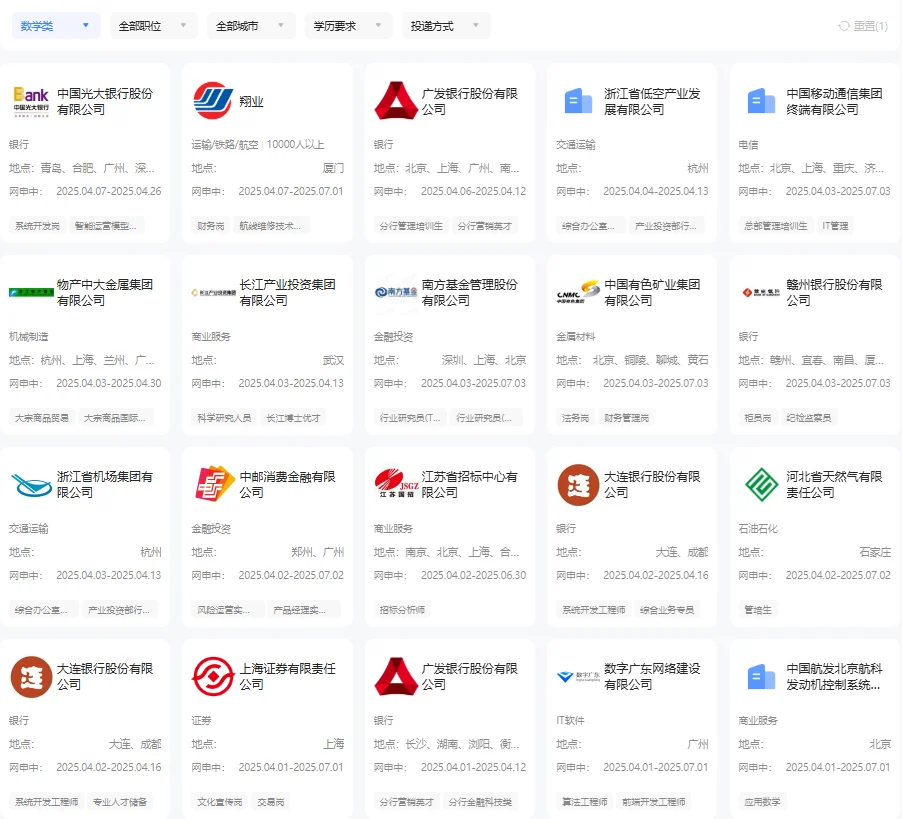Click 大连银行 logo on the 专业人才储备 card
This screenshot has width=902, height=819.
tap(31, 676)
